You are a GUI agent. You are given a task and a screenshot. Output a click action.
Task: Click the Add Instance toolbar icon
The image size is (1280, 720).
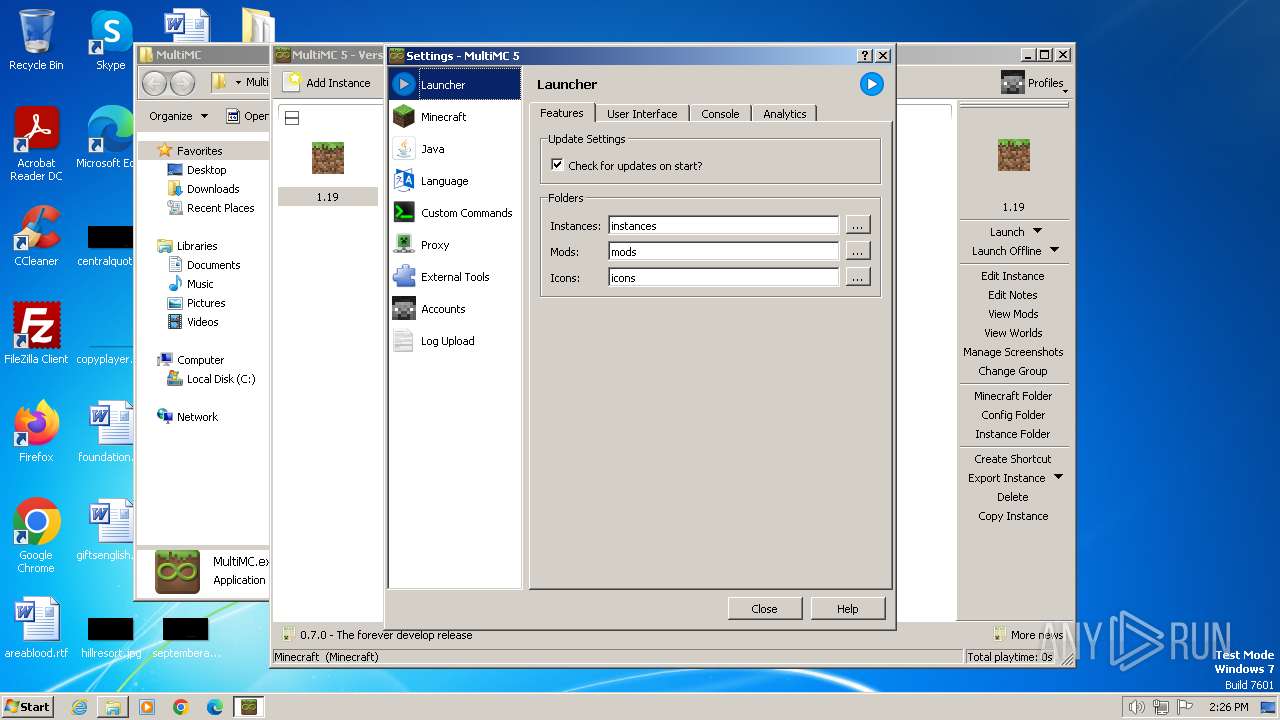point(292,82)
